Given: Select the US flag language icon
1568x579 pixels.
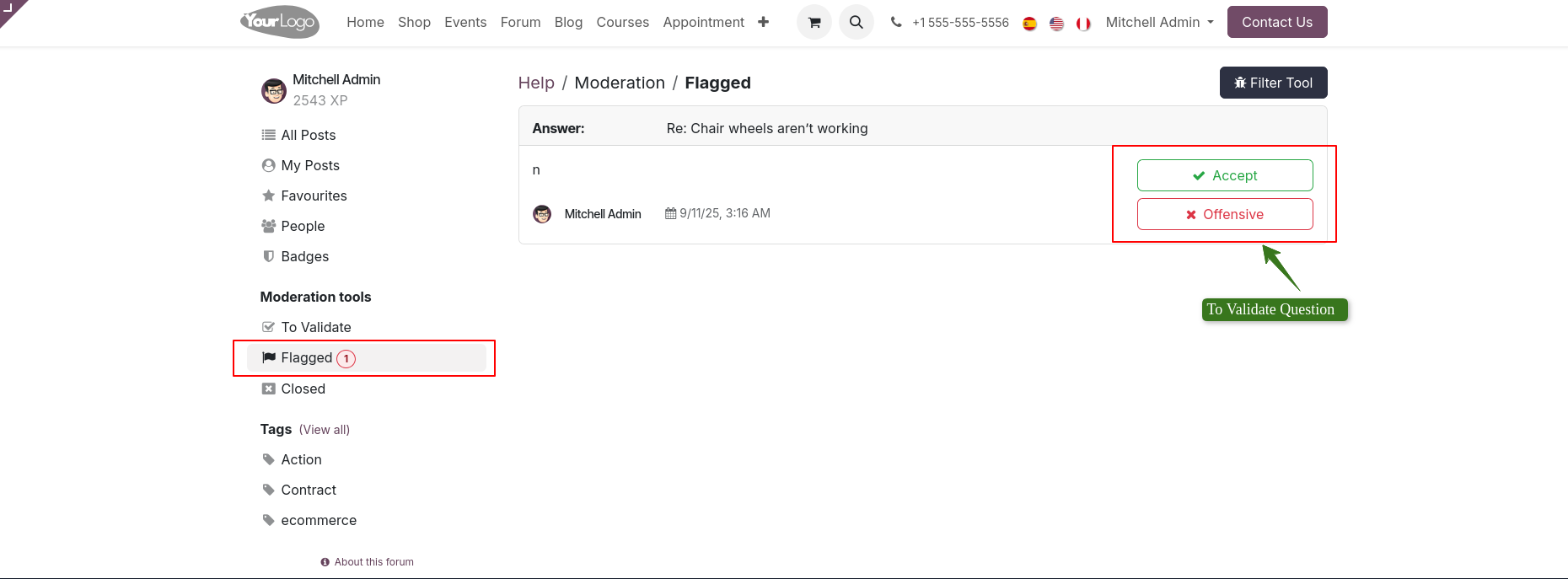Looking at the screenshot, I should pos(1056,24).
